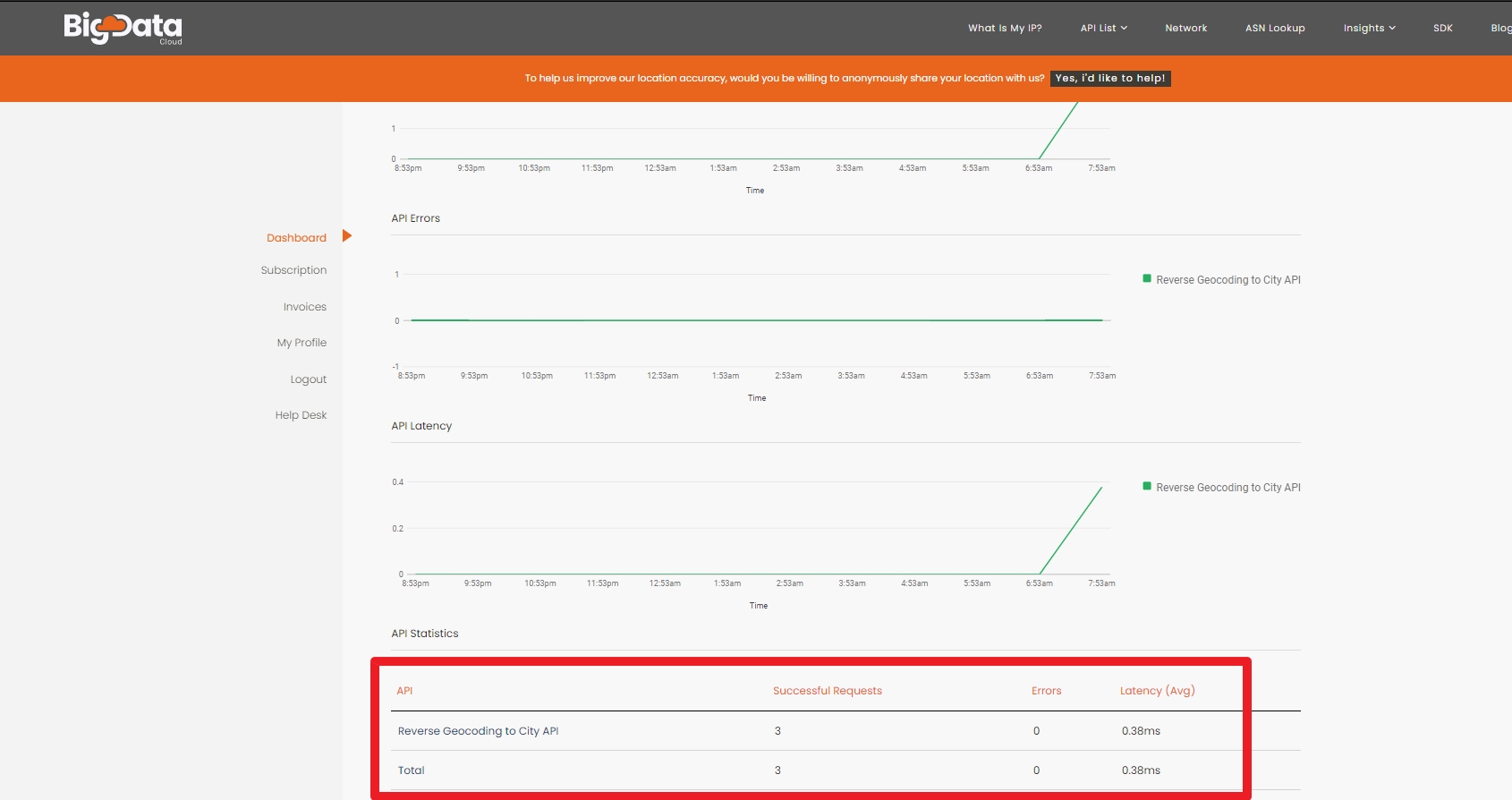Click the Total row label in the statistics table
This screenshot has width=1512, height=800.
(x=412, y=770)
